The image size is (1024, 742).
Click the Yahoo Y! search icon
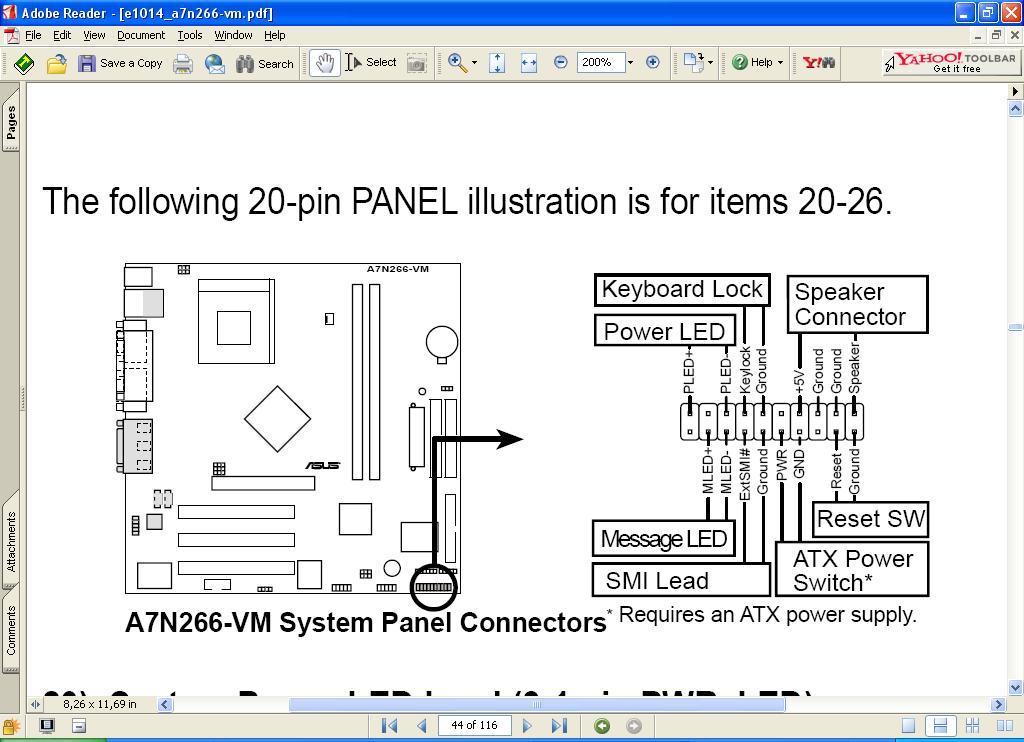click(x=819, y=63)
